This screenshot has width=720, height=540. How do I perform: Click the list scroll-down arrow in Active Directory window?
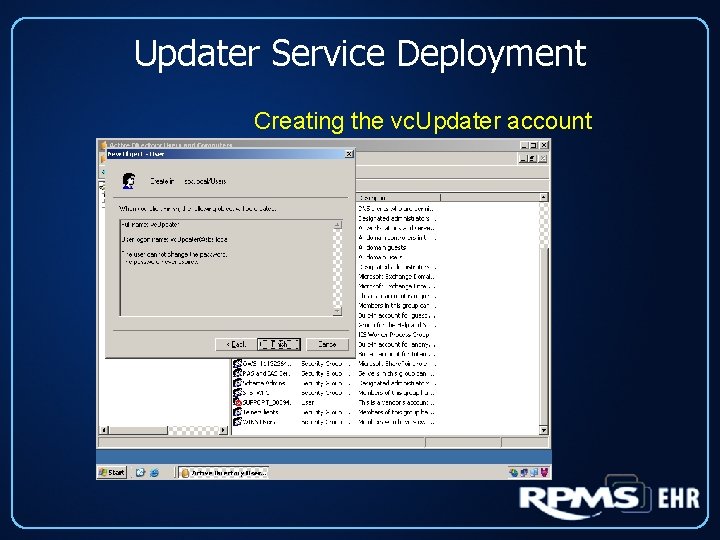pyautogui.click(x=544, y=430)
